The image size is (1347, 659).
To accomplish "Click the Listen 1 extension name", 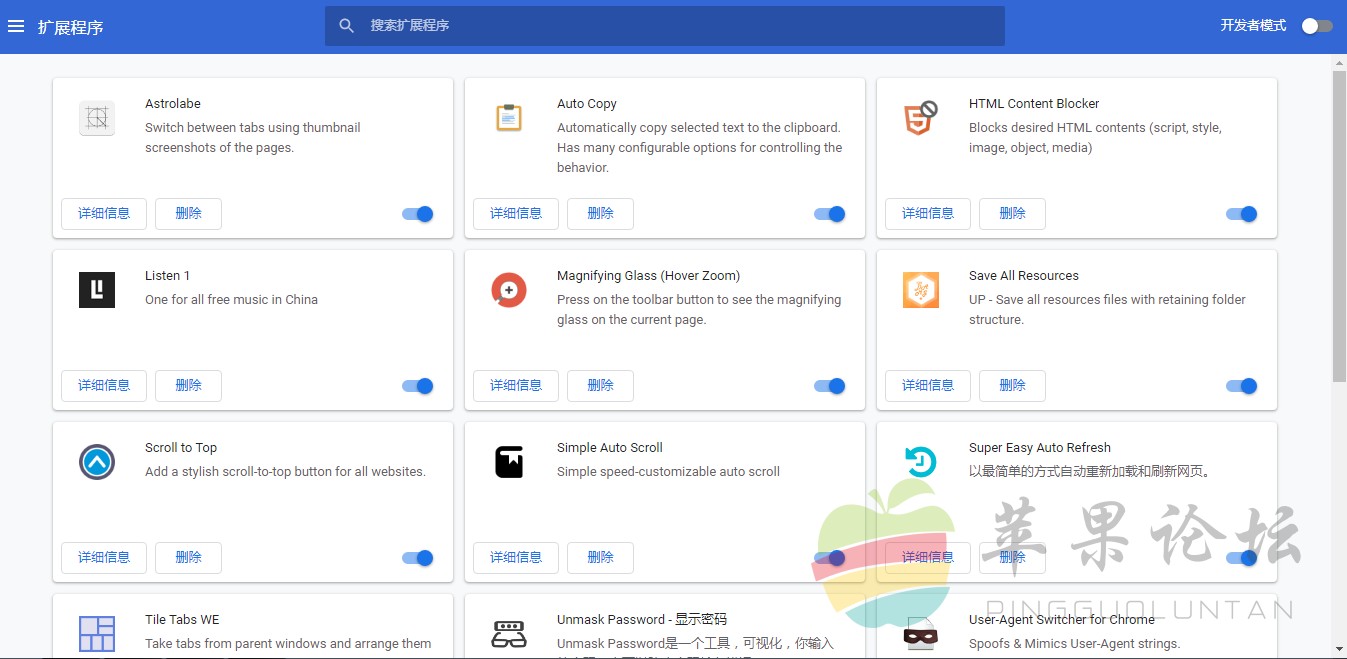I will click(167, 276).
